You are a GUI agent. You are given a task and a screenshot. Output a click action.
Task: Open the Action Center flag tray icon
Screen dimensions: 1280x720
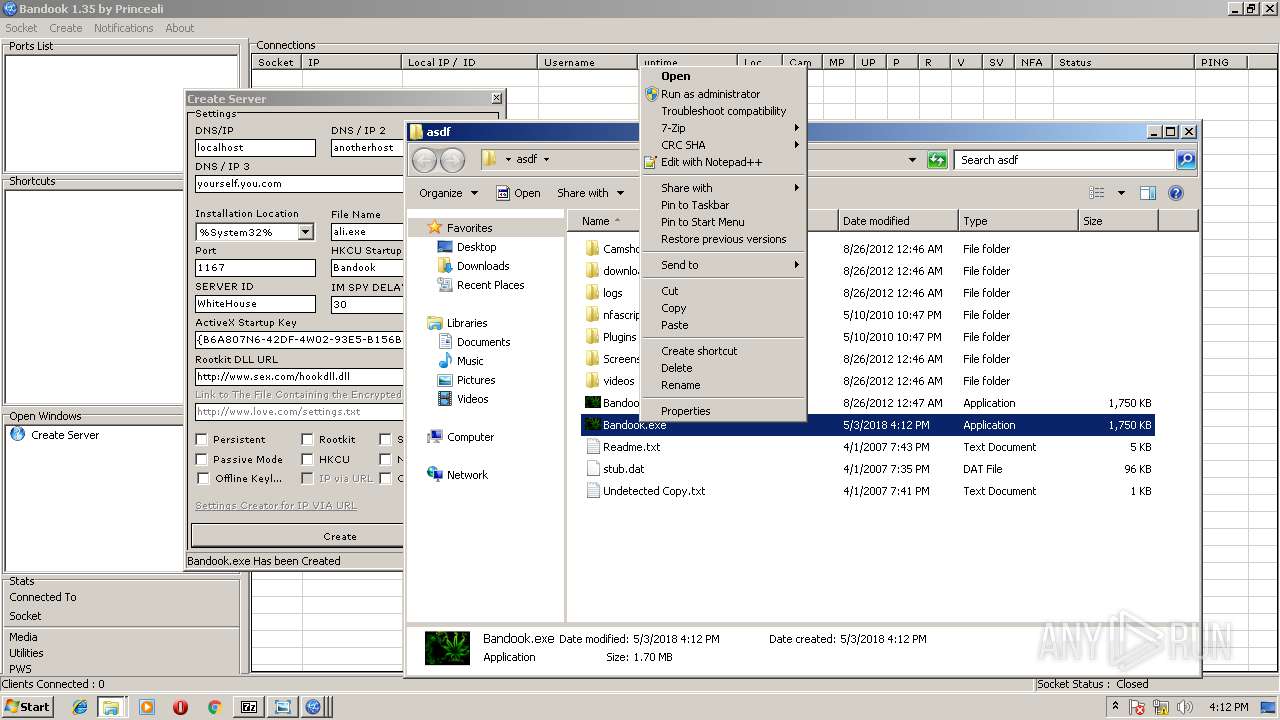1137,707
